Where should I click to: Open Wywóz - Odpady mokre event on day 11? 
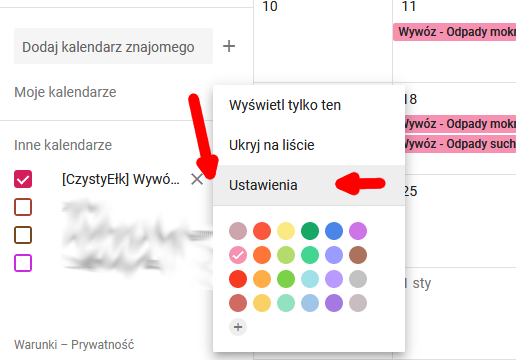(x=454, y=32)
